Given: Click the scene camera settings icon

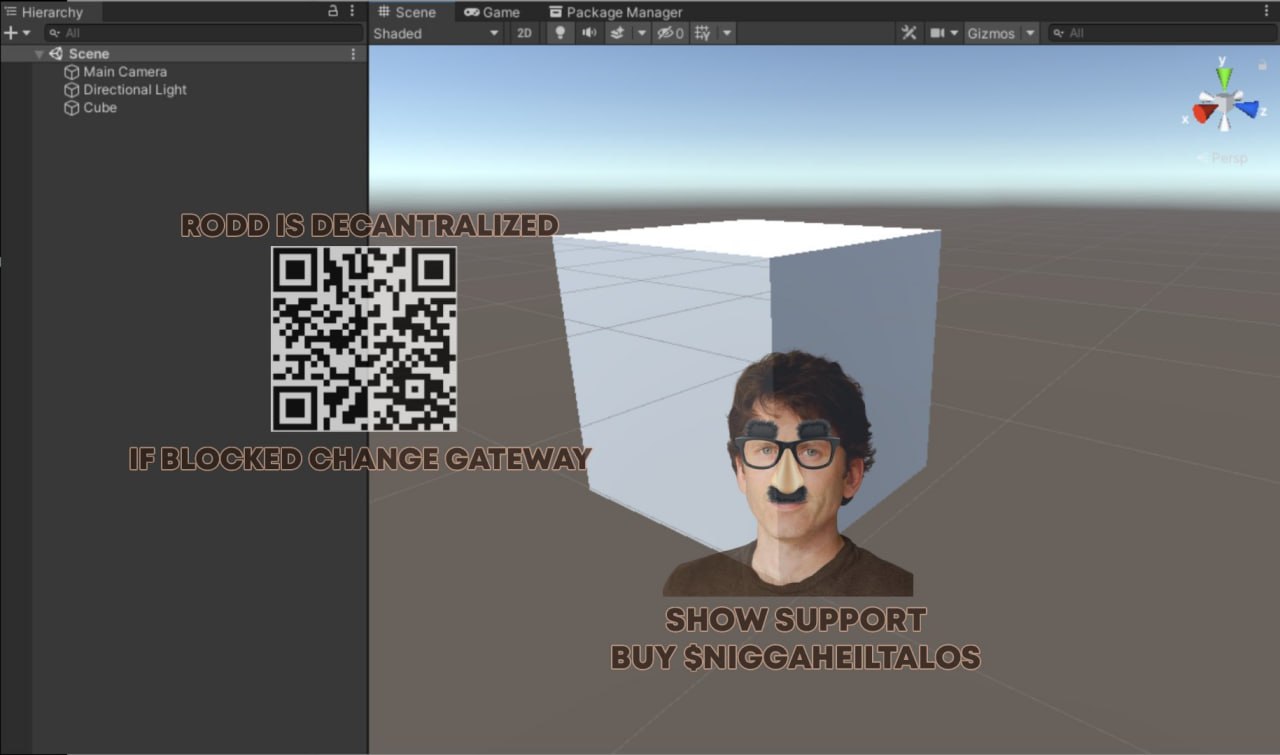Looking at the screenshot, I should [x=937, y=33].
